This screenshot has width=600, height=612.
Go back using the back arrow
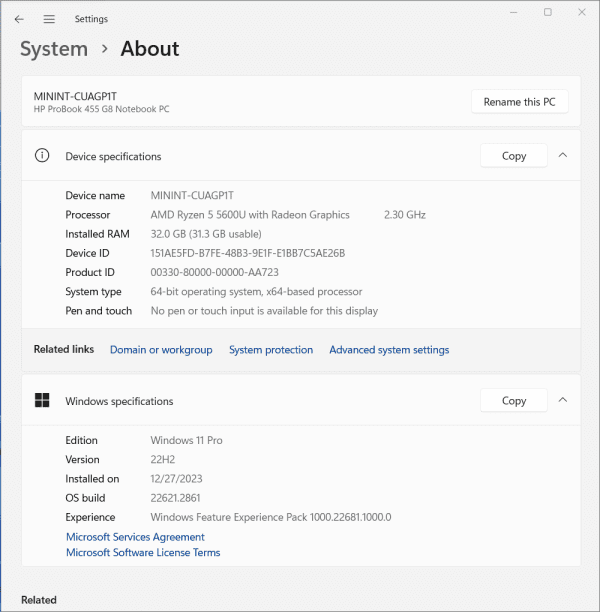pos(19,19)
